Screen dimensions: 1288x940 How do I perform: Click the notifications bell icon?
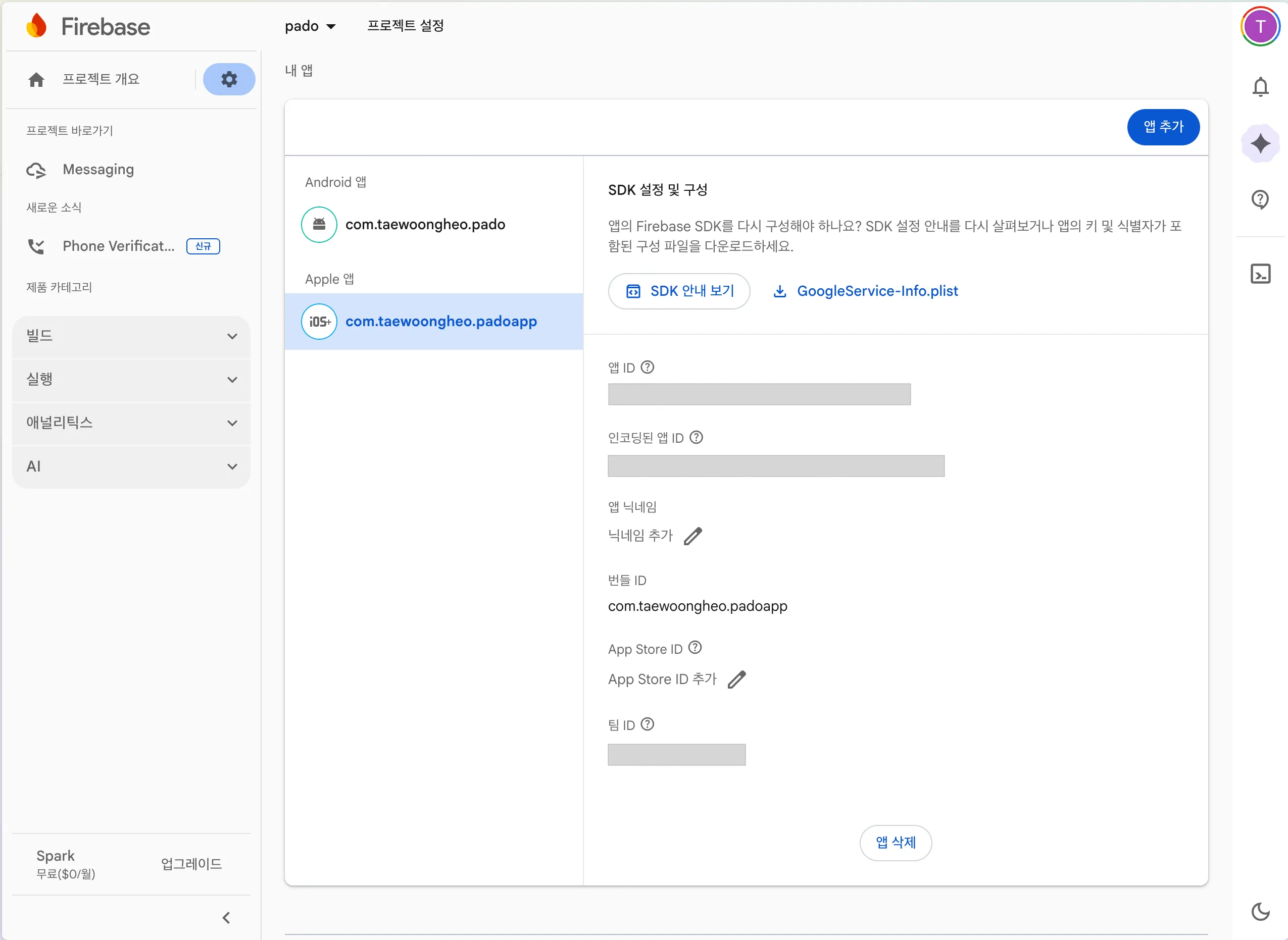click(x=1260, y=87)
